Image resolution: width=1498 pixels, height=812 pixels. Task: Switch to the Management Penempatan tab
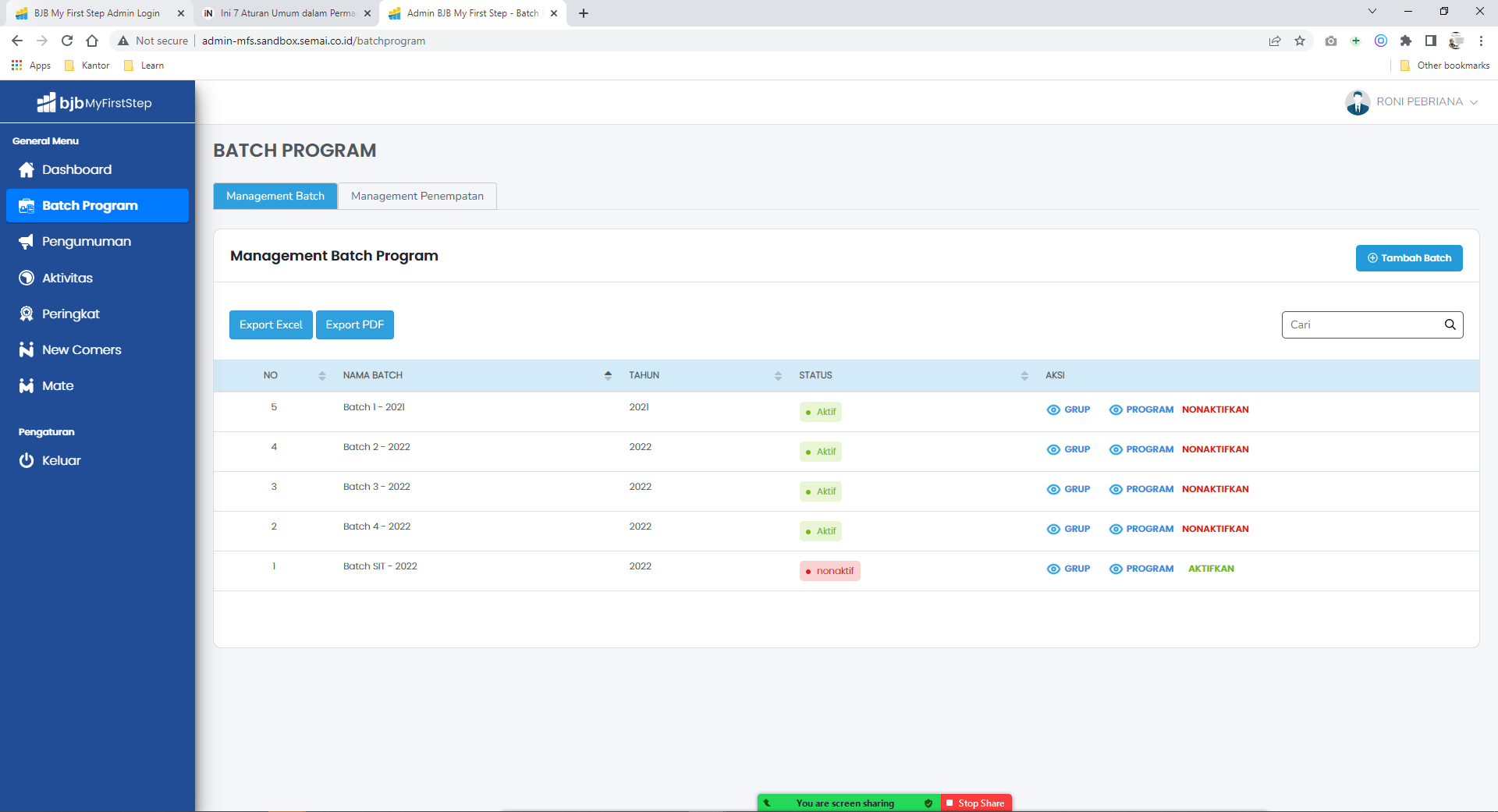417,196
